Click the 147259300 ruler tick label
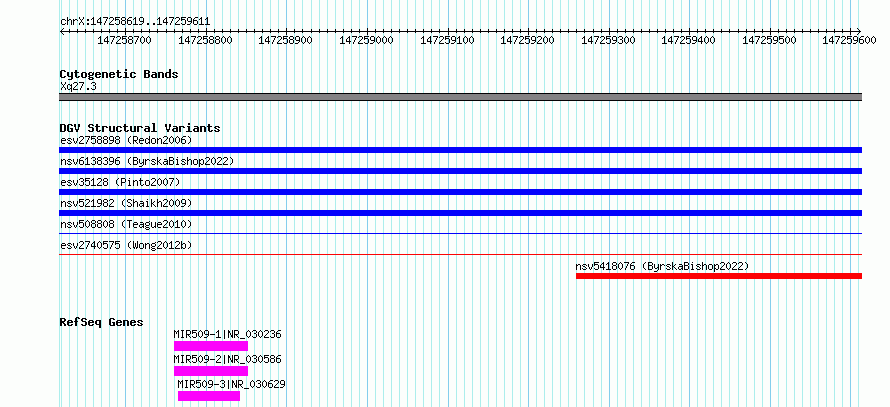This screenshot has width=890, height=407. click(x=608, y=40)
